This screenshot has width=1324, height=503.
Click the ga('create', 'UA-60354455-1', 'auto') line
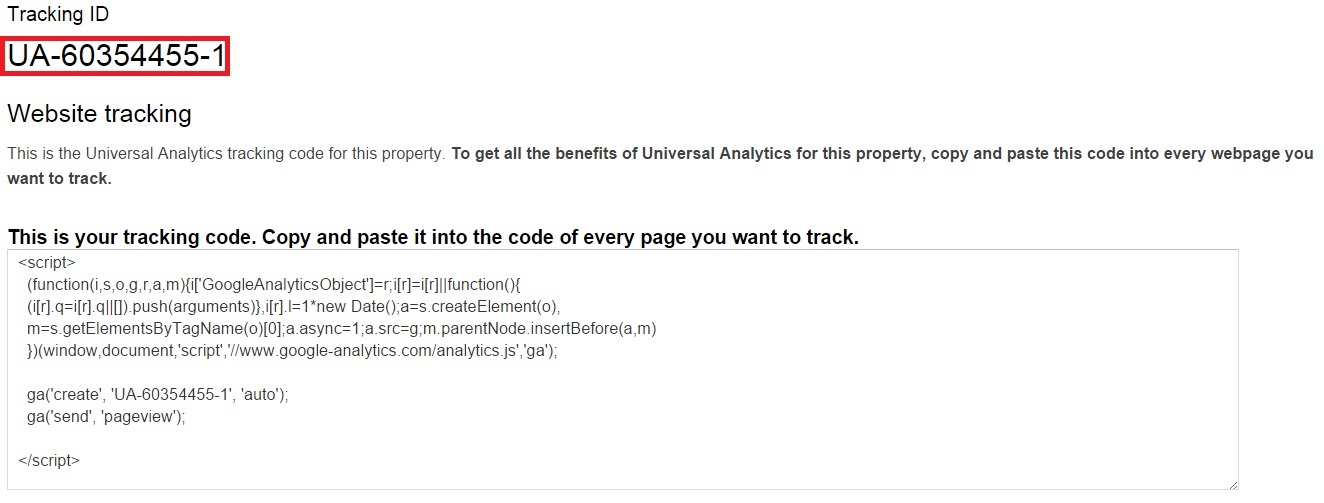point(158,395)
